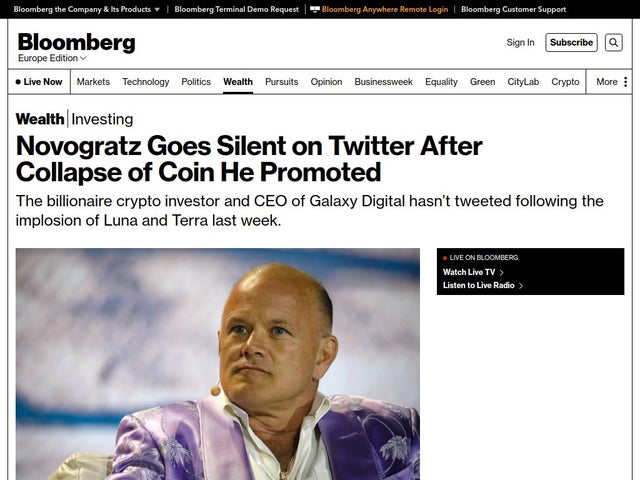Image resolution: width=640 pixels, height=480 pixels.
Task: Click the Sign In link
Action: (520, 42)
